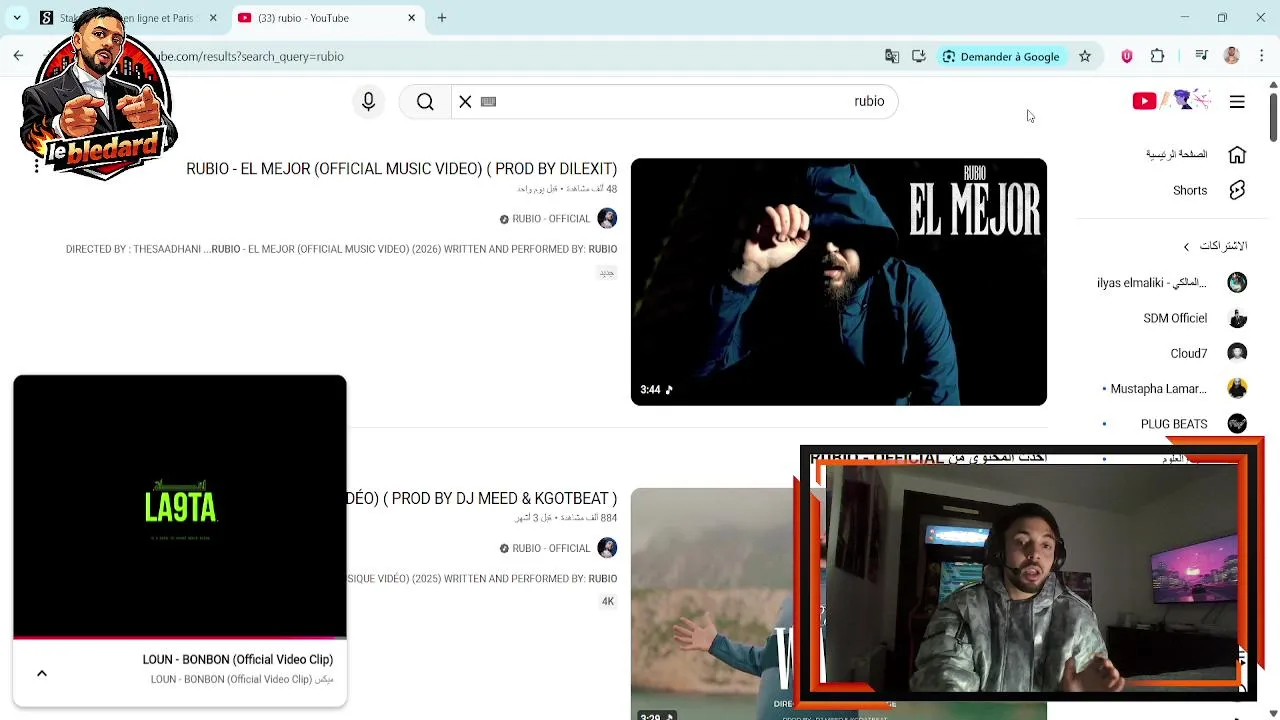This screenshot has height=720, width=1280.
Task: Click the voice search microphone icon
Action: pyautogui.click(x=368, y=101)
